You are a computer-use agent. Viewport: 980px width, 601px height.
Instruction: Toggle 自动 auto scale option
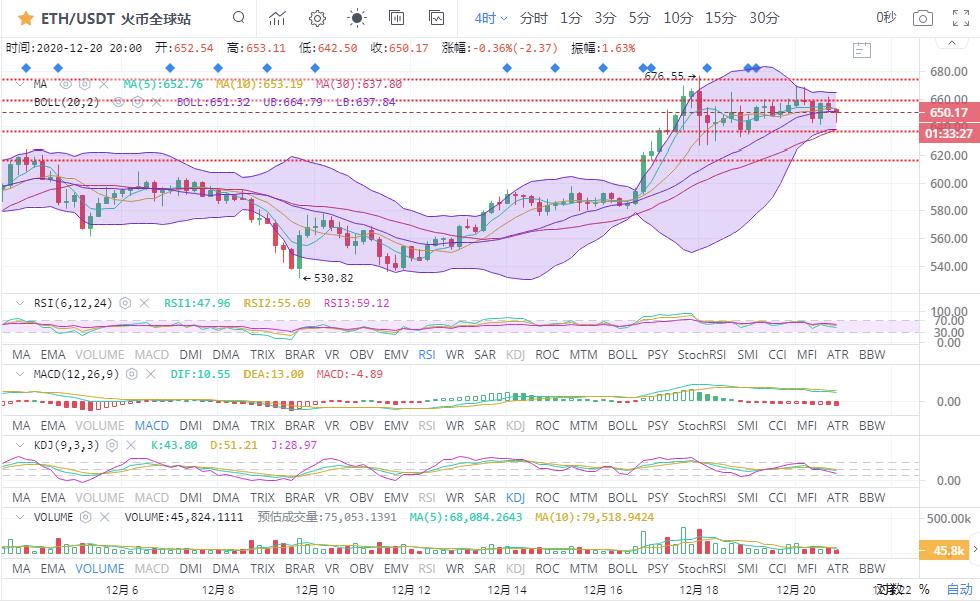pos(959,589)
